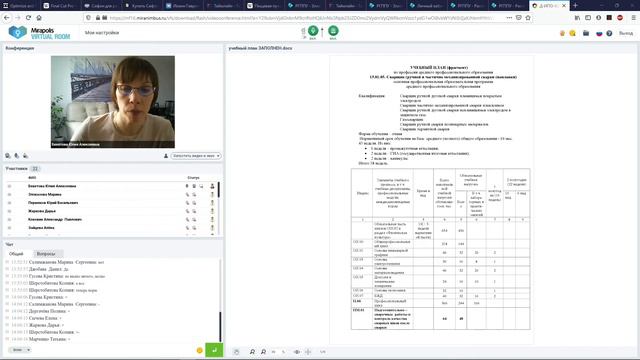Open the page actions three-dot menu
This screenshot has height=360, width=640.
[509, 18]
